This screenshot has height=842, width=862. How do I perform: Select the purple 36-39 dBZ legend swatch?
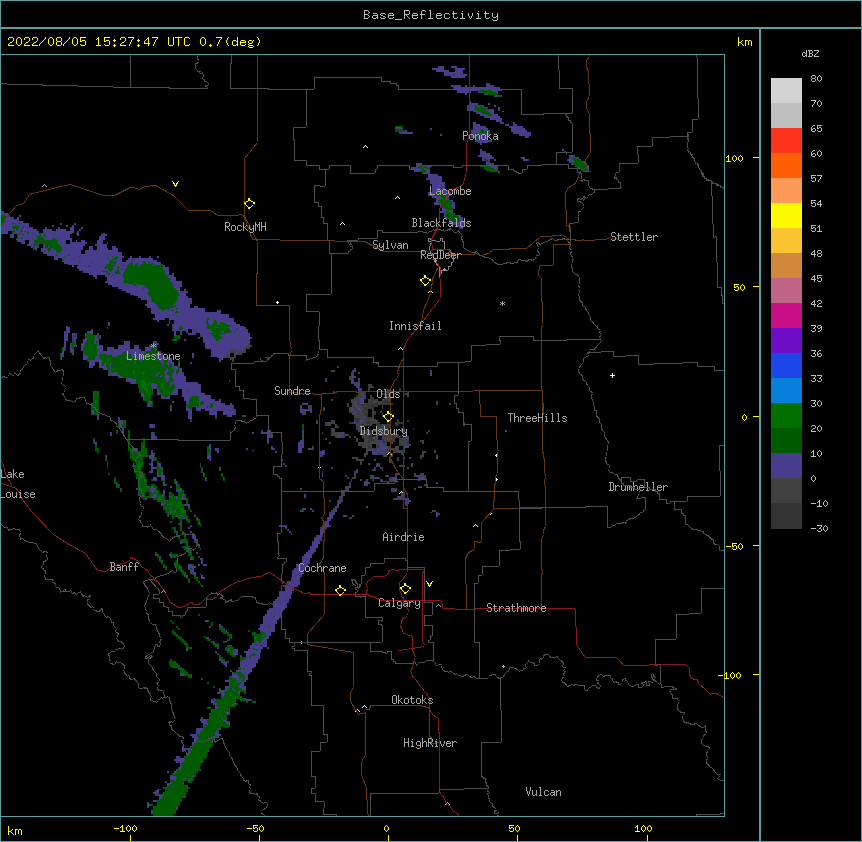(786, 341)
